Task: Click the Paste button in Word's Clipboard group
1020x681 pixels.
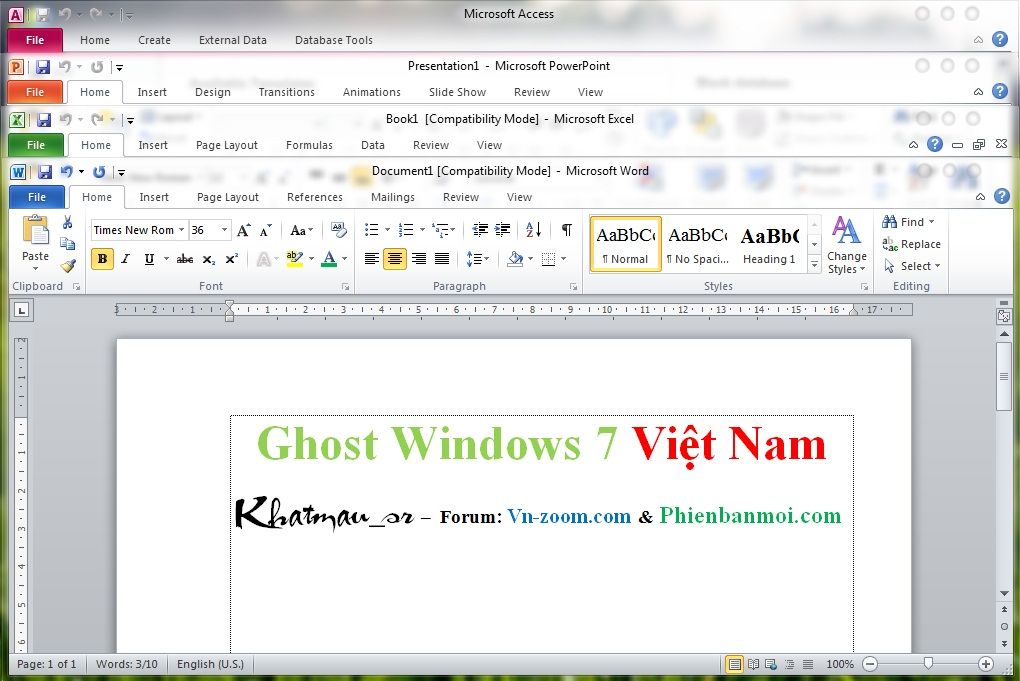Action: point(35,242)
